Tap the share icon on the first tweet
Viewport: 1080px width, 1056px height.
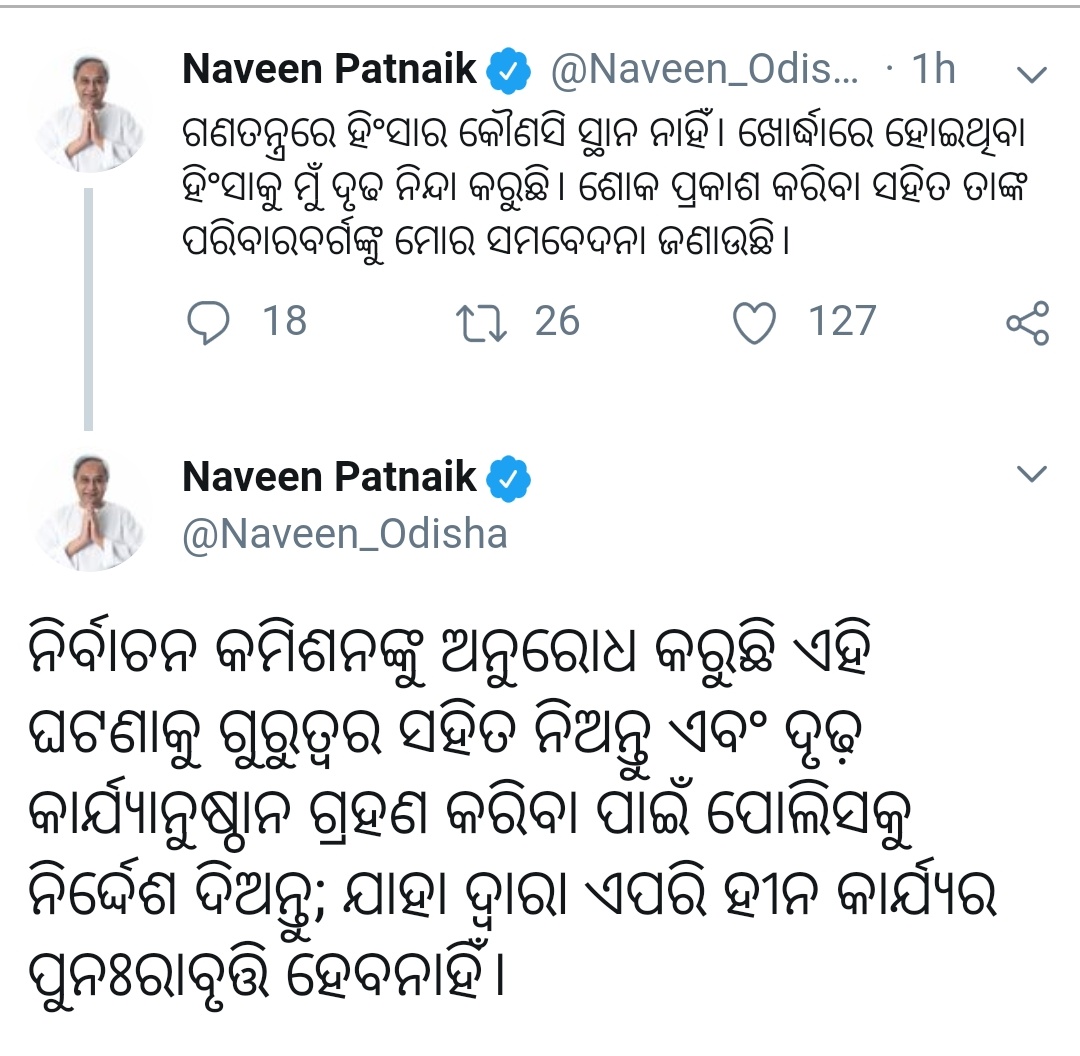[x=1027, y=323]
